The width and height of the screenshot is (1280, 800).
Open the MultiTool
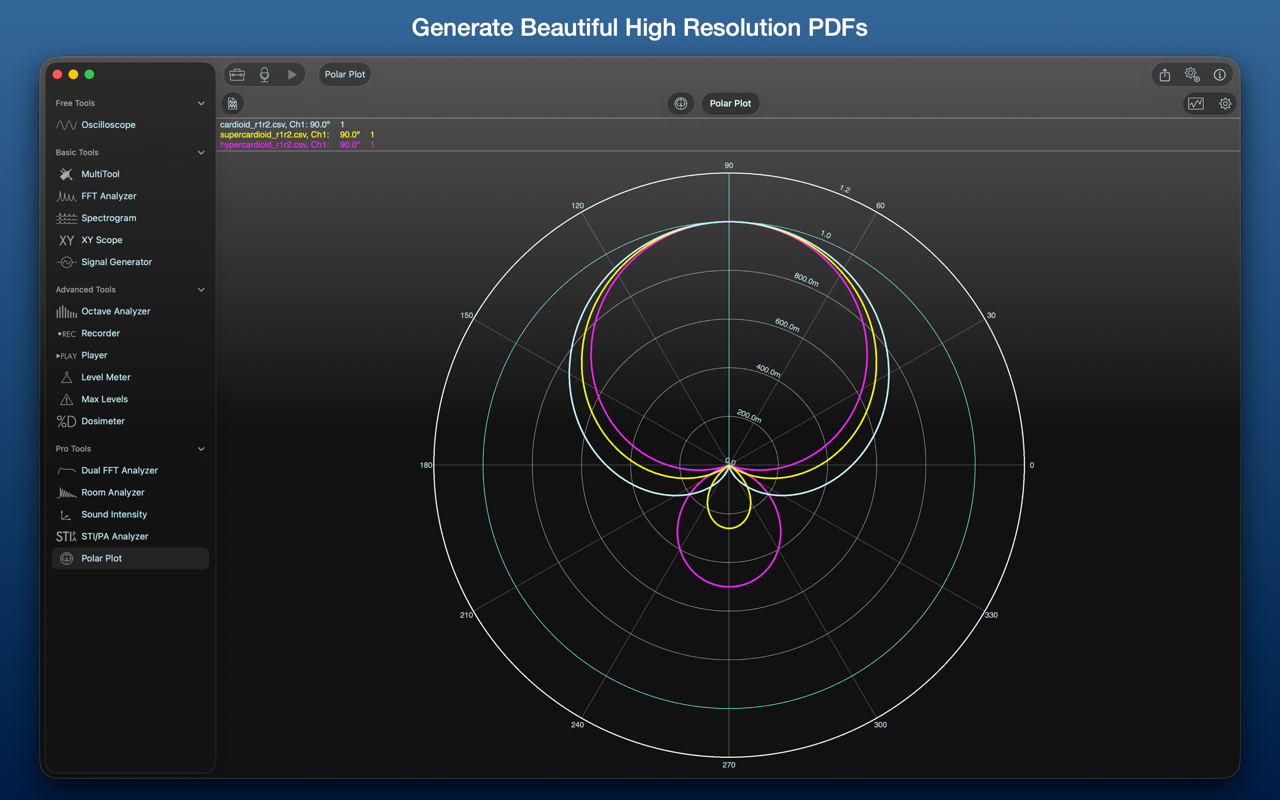130,174
